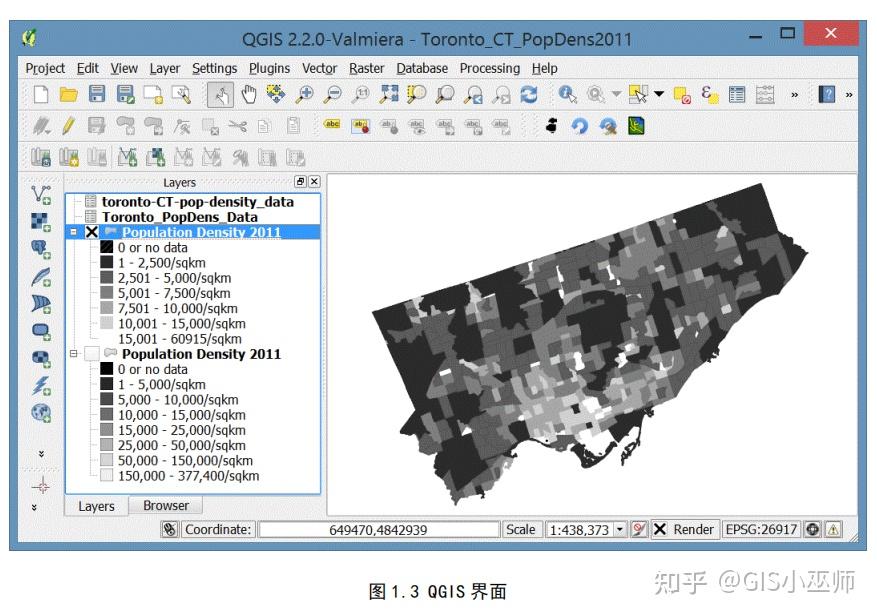Viewport: 877px width, 616px height.
Task: Click the EPSG:26917 CRS status button
Action: 763,530
